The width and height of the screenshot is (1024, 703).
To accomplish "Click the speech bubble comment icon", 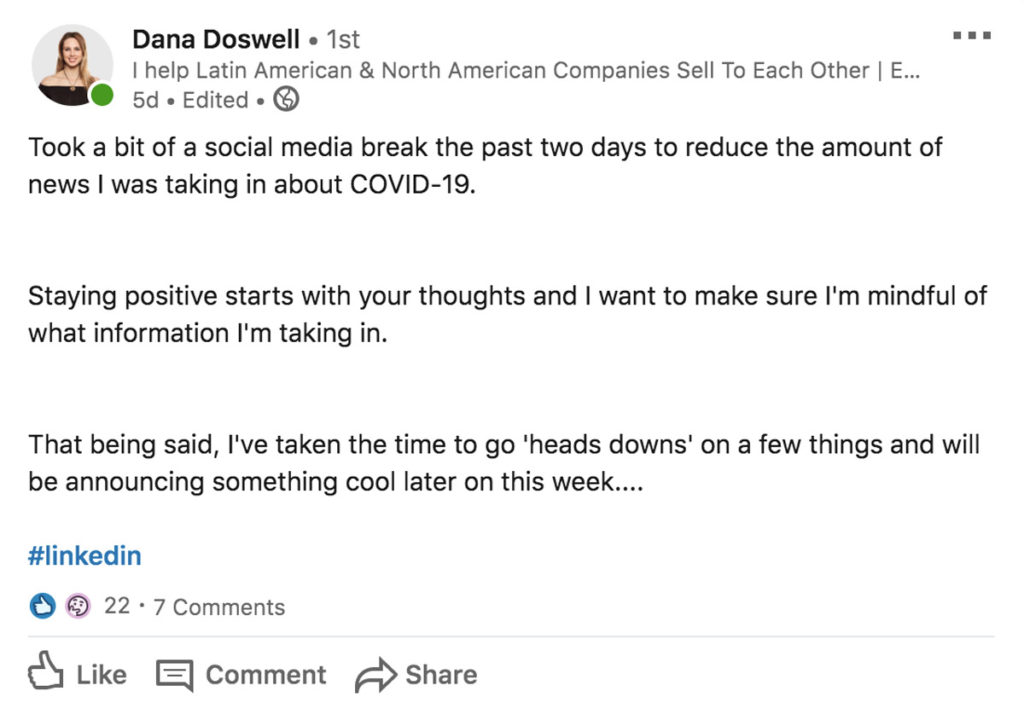I will click(174, 675).
